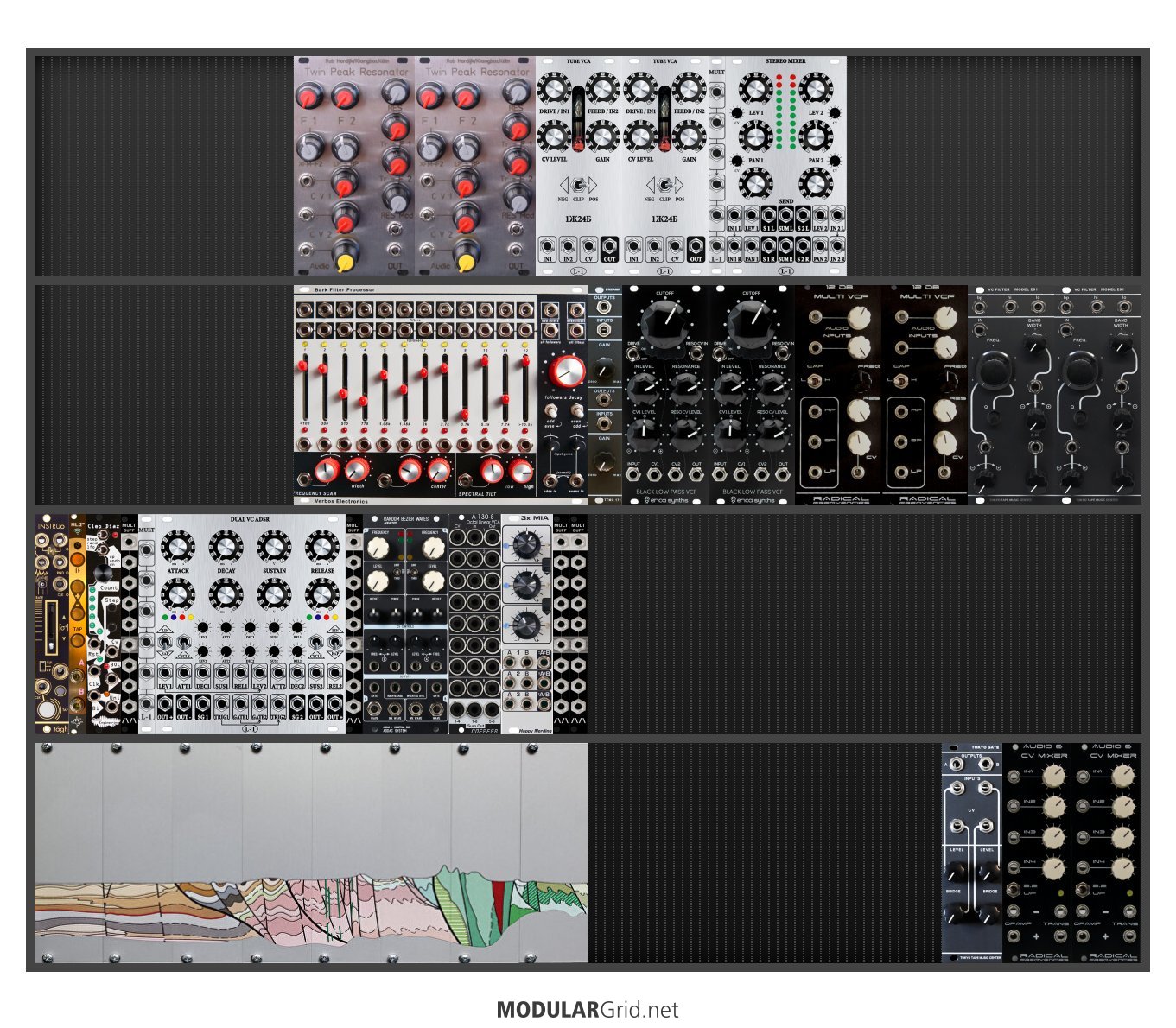Click width knob on Bark Filter Processor

point(358,469)
